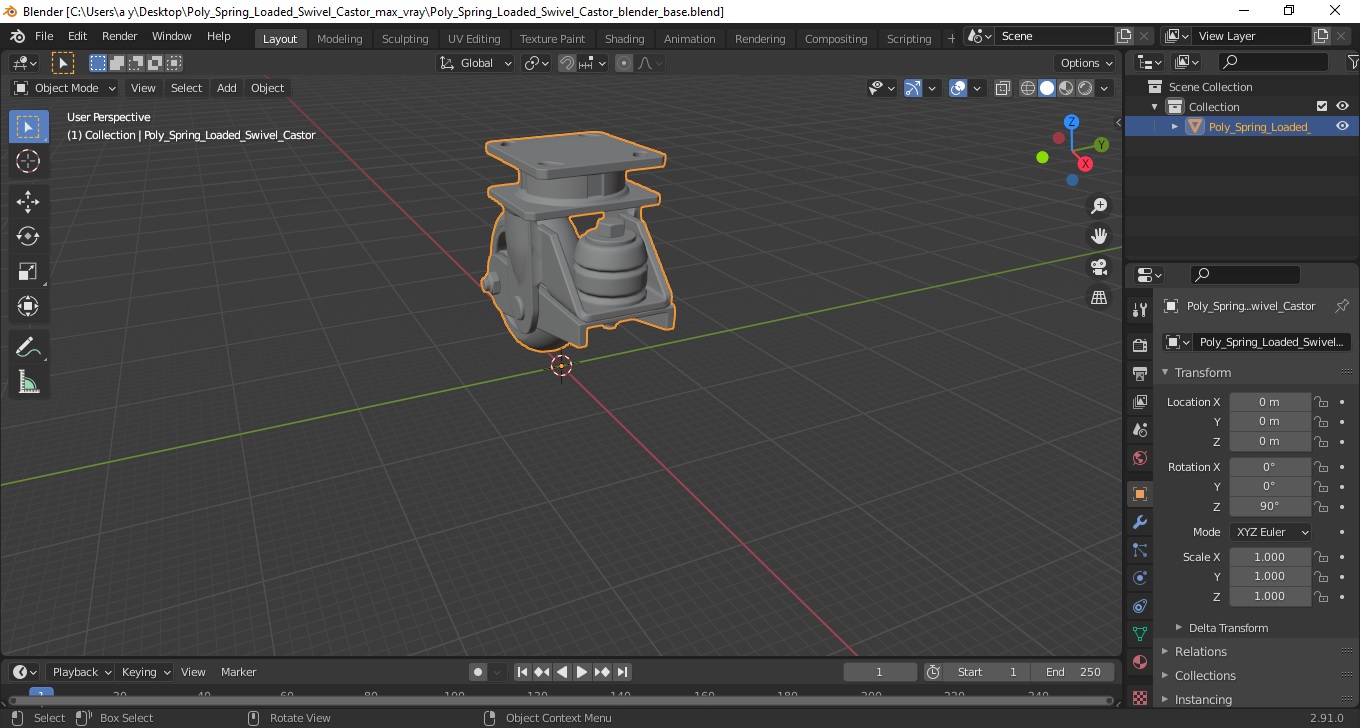Image resolution: width=1360 pixels, height=728 pixels.
Task: Click the red X axis gizmo ball
Action: [1085, 163]
